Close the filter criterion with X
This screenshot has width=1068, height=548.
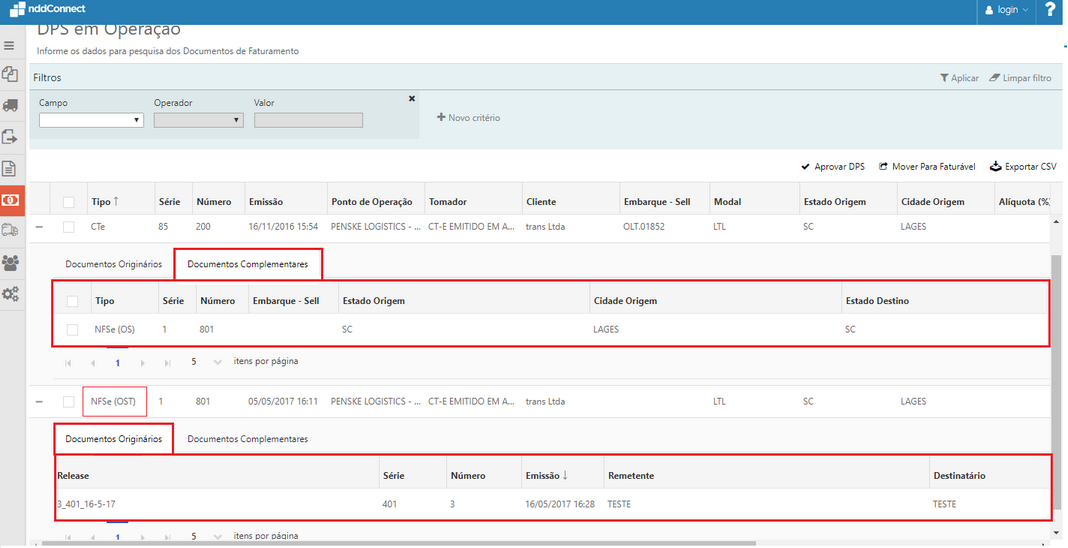[412, 98]
